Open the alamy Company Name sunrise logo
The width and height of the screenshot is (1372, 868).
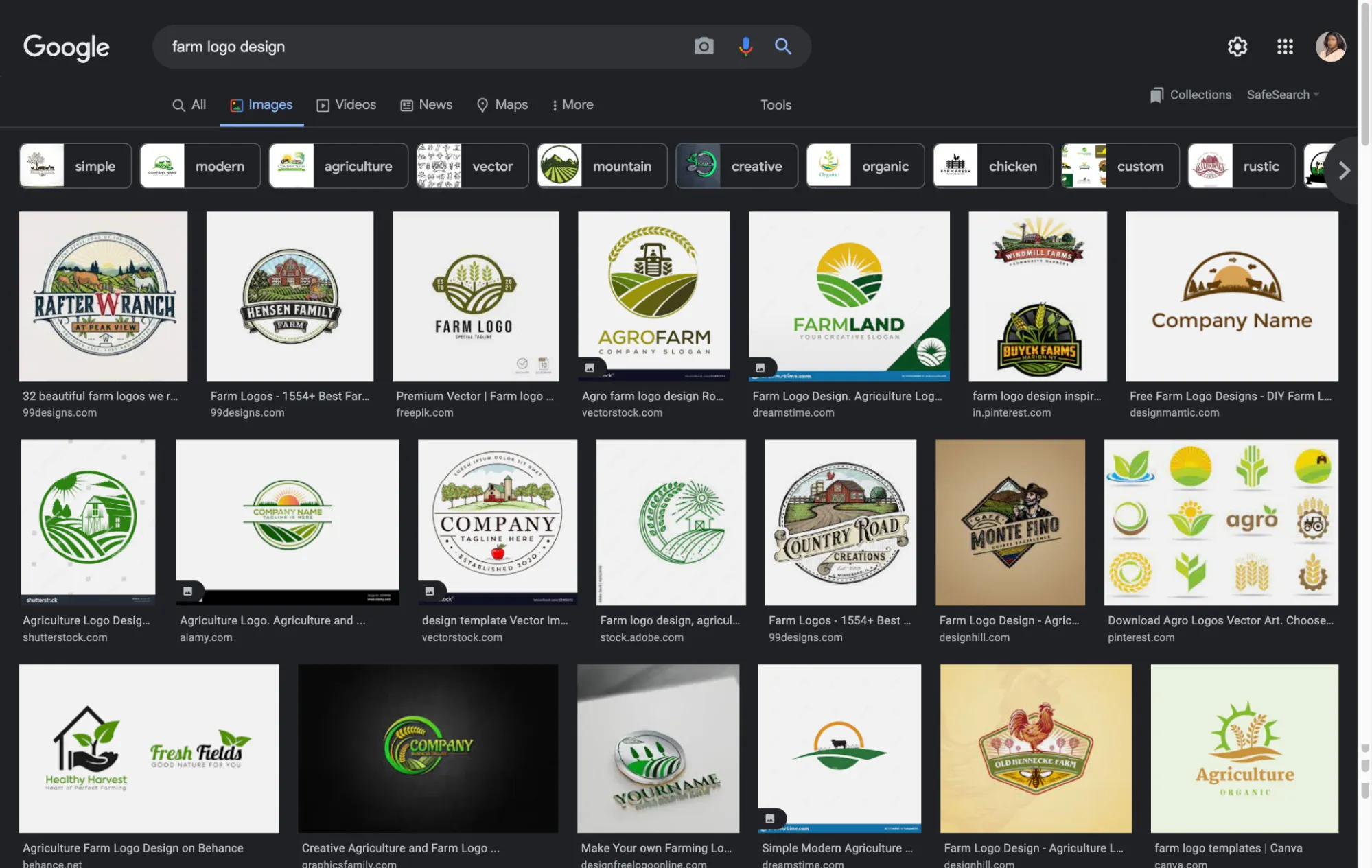pyautogui.click(x=288, y=522)
